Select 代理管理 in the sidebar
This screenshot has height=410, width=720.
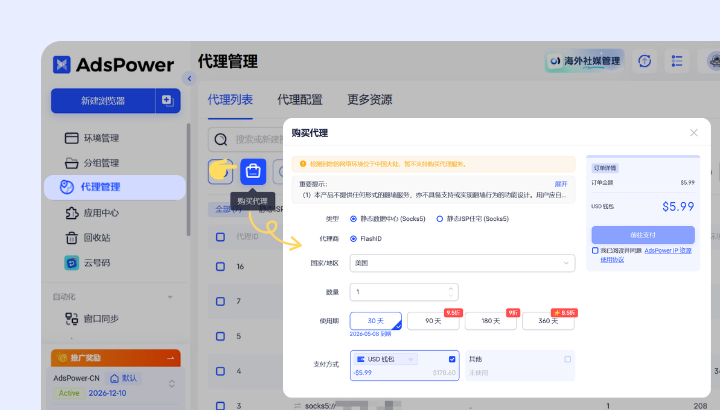tap(115, 187)
